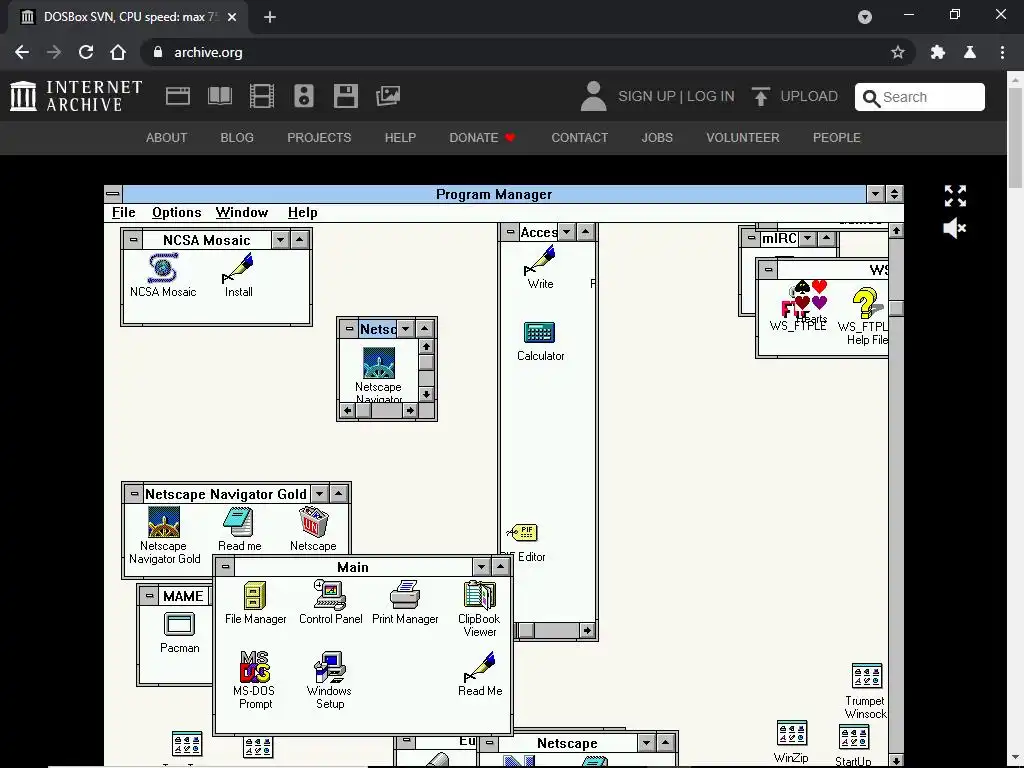Viewport: 1024px width, 768px height.
Task: Toggle emulator fullscreen mode icon
Action: [955, 196]
